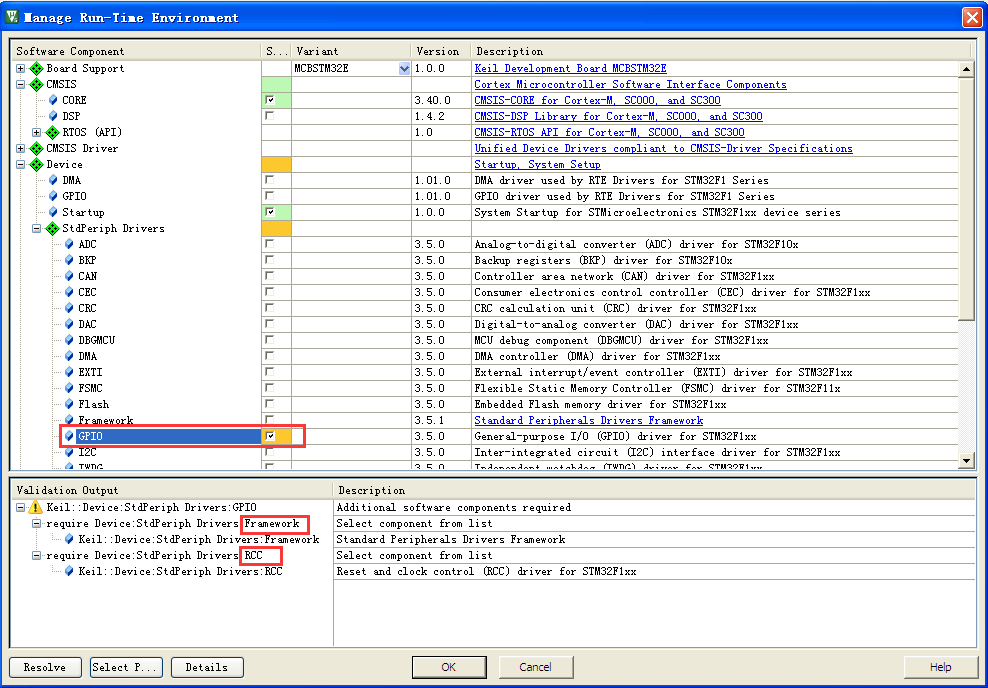
Task: Collapse the require Framework validation node
Action: 37,524
